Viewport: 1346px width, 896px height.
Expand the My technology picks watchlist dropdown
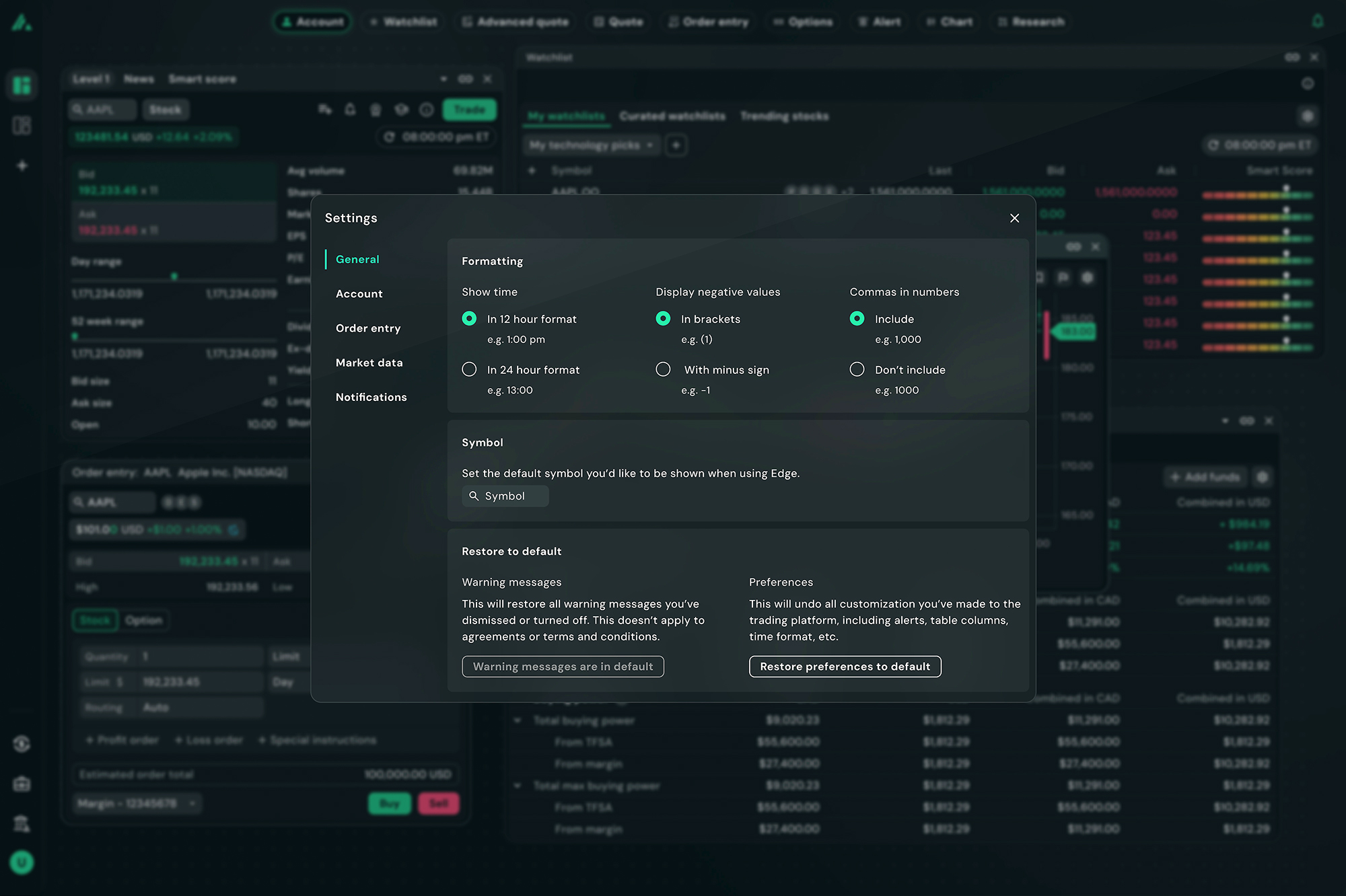[x=590, y=145]
